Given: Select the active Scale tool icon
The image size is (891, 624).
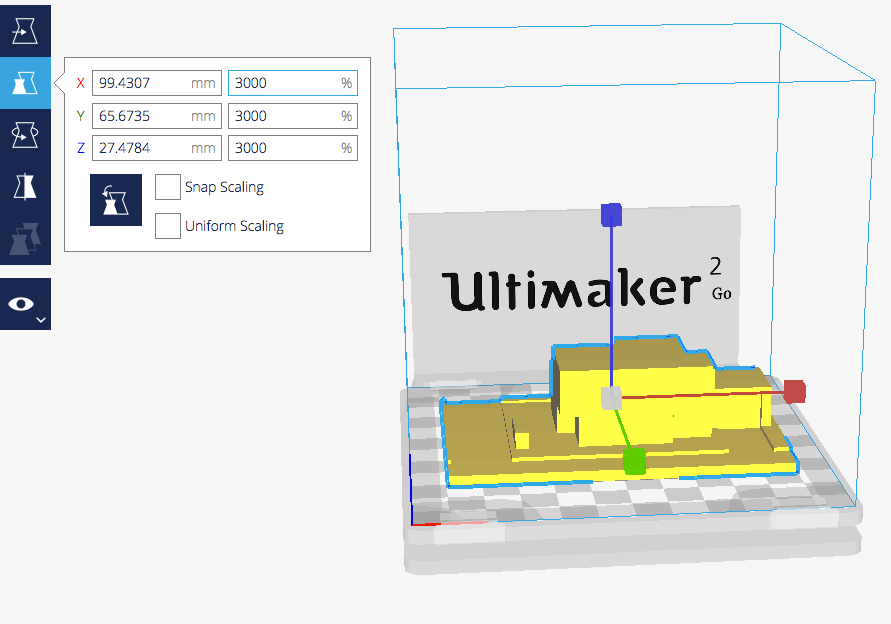Looking at the screenshot, I should [x=25, y=83].
